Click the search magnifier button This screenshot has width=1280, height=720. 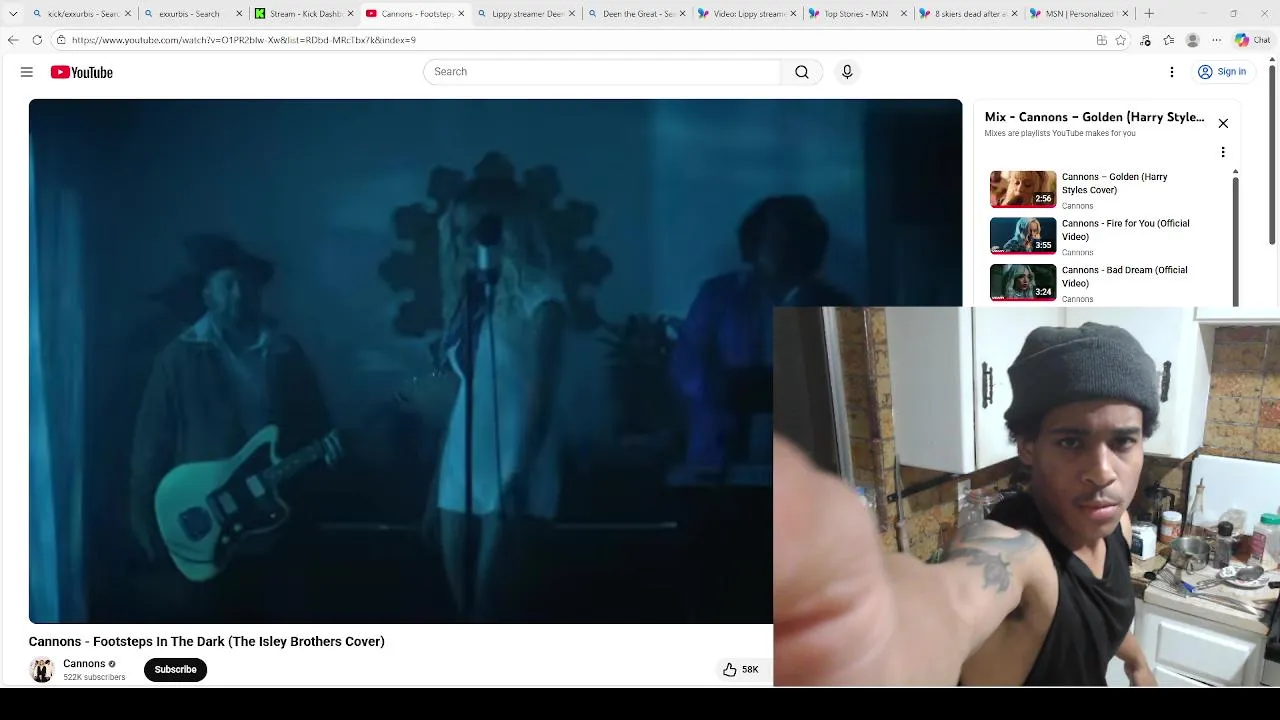tap(802, 72)
